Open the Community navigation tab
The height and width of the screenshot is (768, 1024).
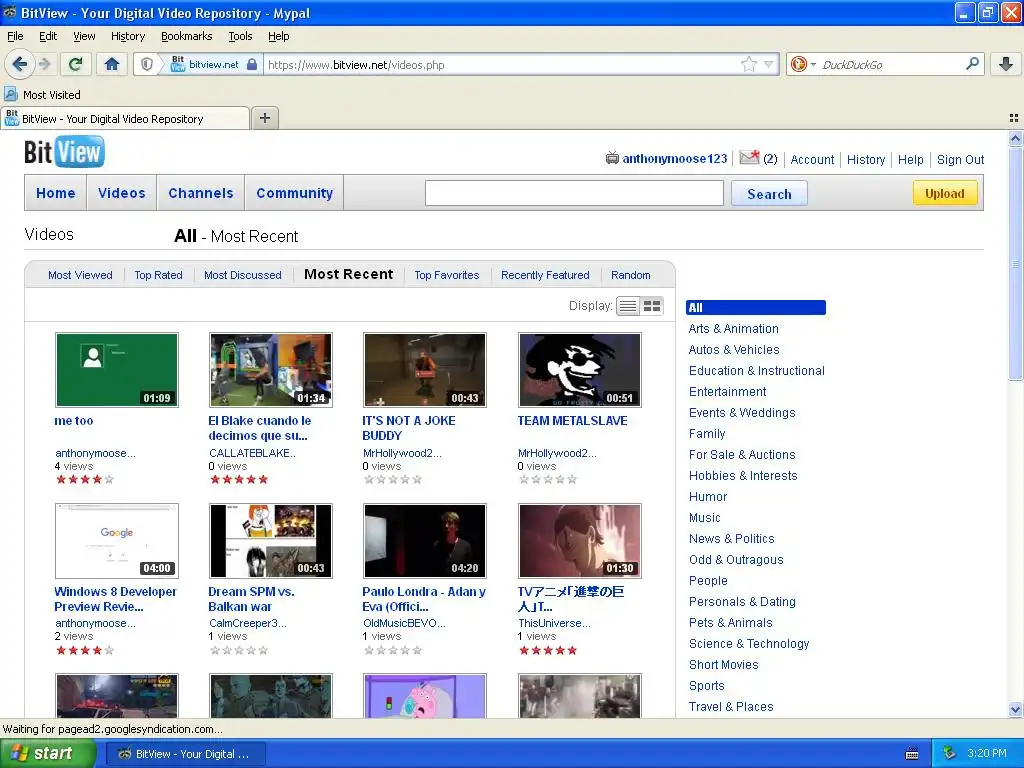pyautogui.click(x=295, y=193)
